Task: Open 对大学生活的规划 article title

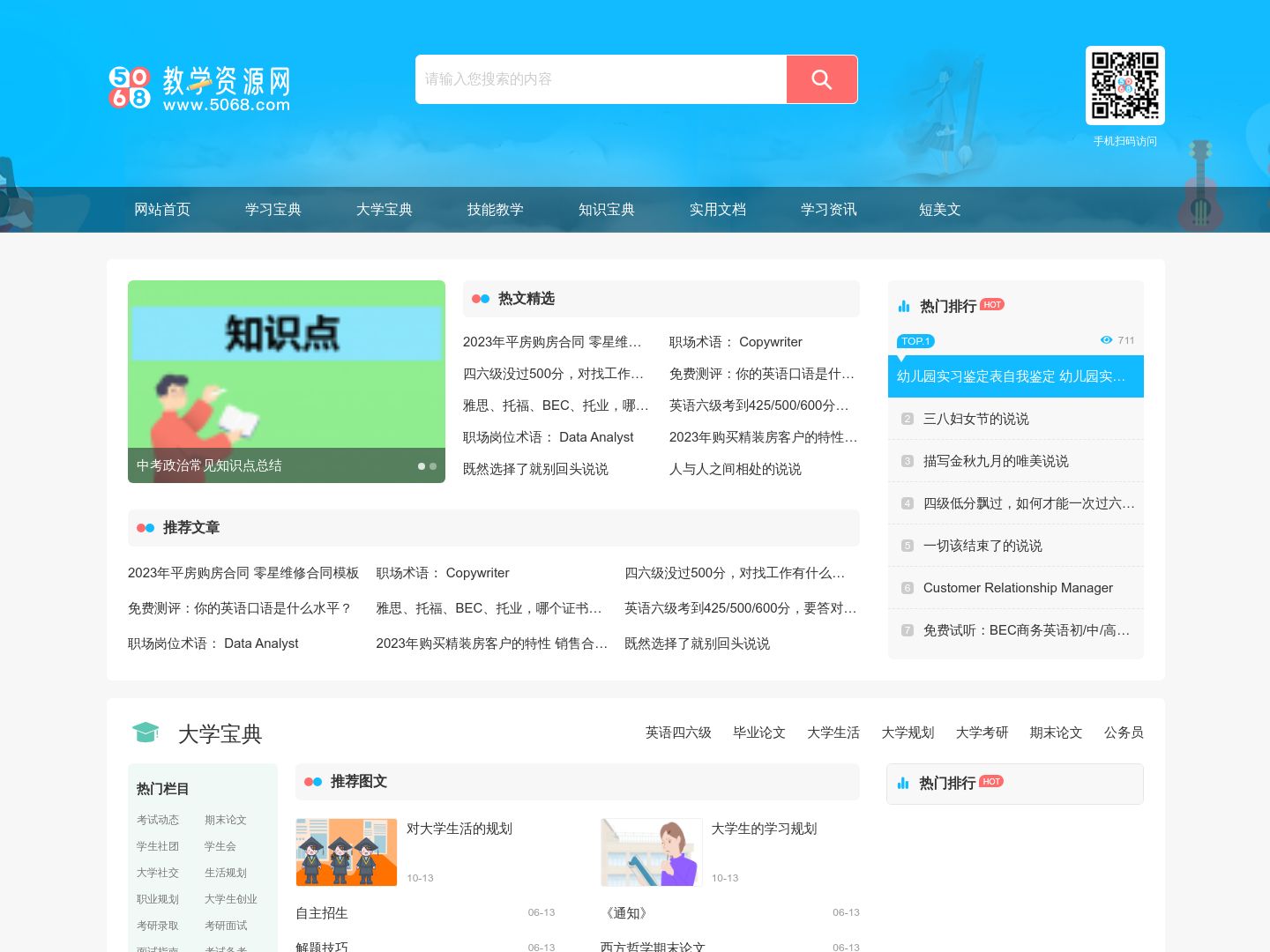Action: click(x=459, y=829)
